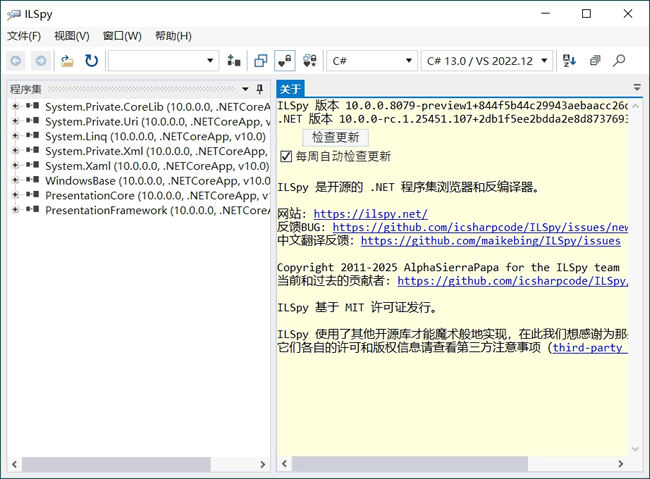
Task: Click the System.Xaml assembly icon
Action: pyautogui.click(x=33, y=165)
